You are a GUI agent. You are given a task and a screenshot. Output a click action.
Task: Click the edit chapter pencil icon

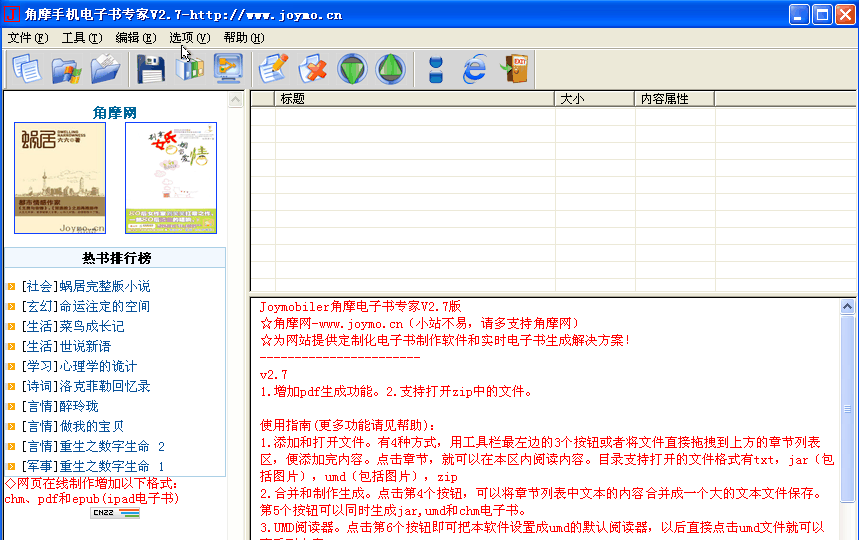pos(273,70)
